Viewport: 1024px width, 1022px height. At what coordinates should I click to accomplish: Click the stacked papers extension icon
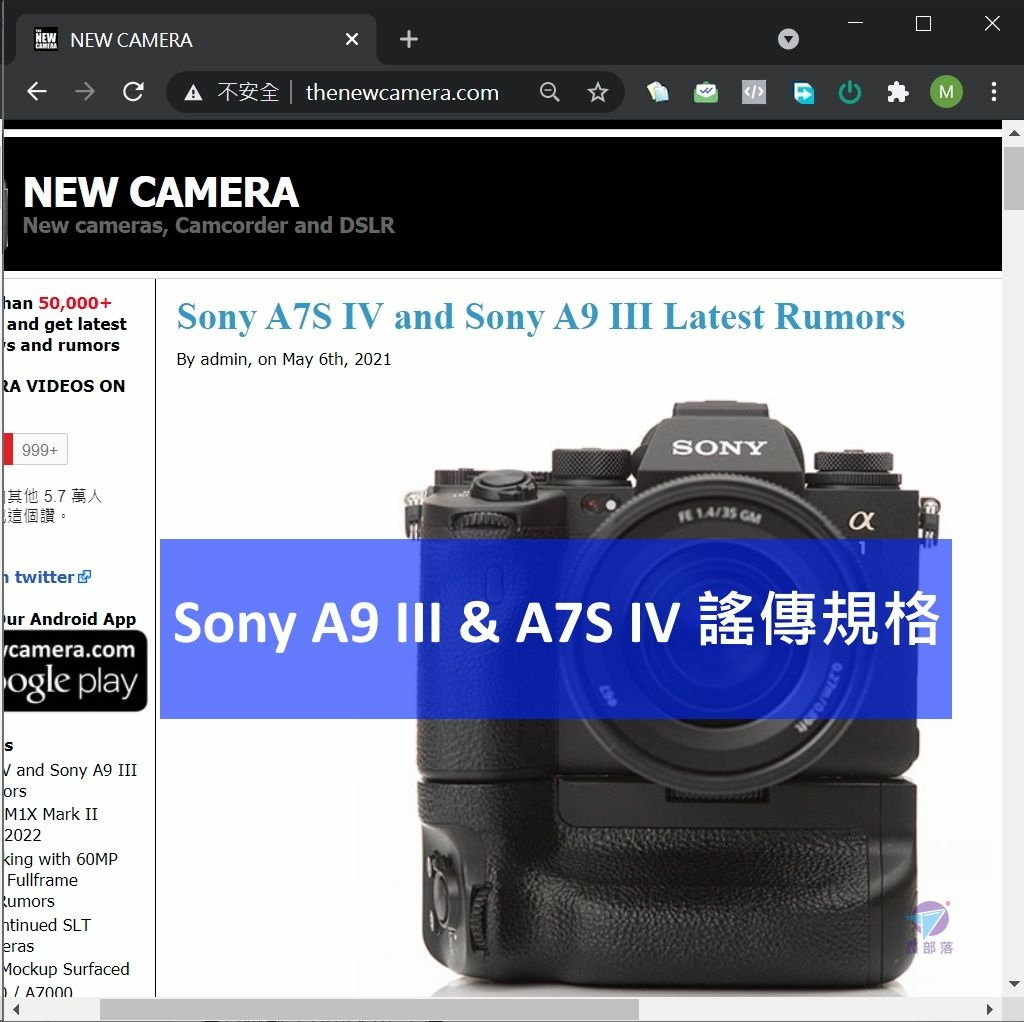point(658,92)
